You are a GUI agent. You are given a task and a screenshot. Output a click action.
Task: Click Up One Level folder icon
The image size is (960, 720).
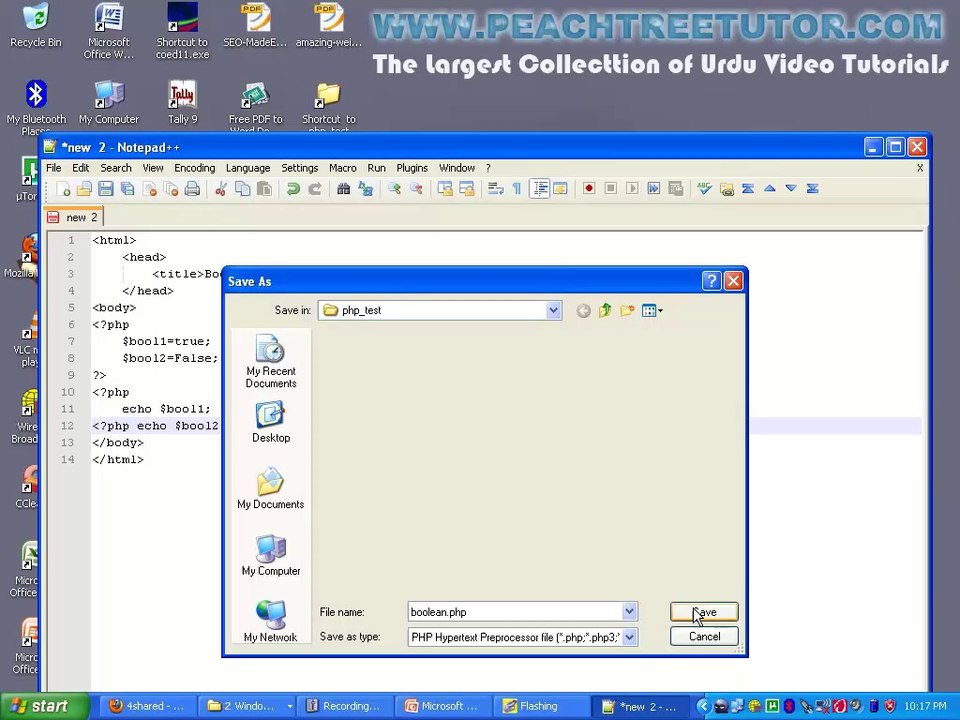click(605, 310)
